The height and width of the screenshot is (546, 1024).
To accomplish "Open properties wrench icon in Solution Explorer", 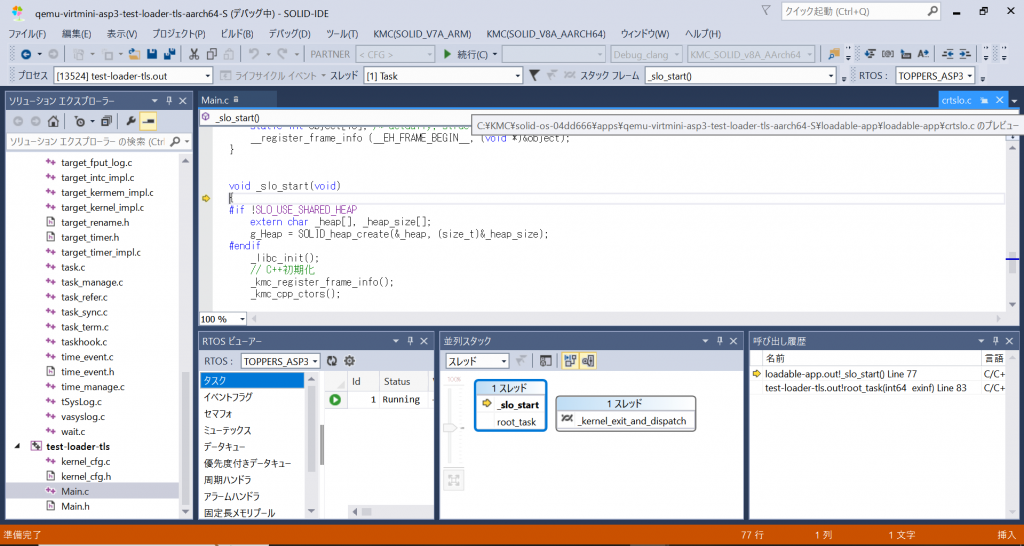I will (130, 121).
